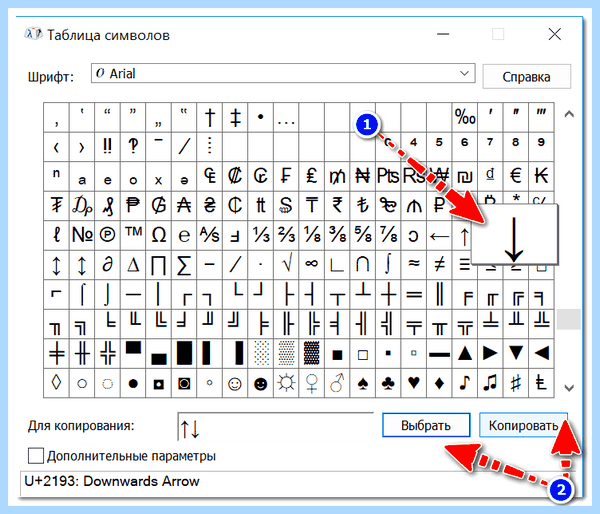
Task: Choose the leftwards arrow ← cell
Action: point(439,235)
